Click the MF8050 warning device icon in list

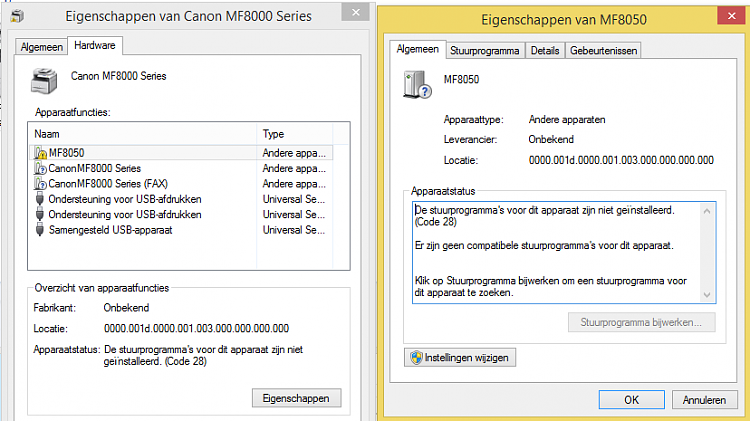(41, 153)
